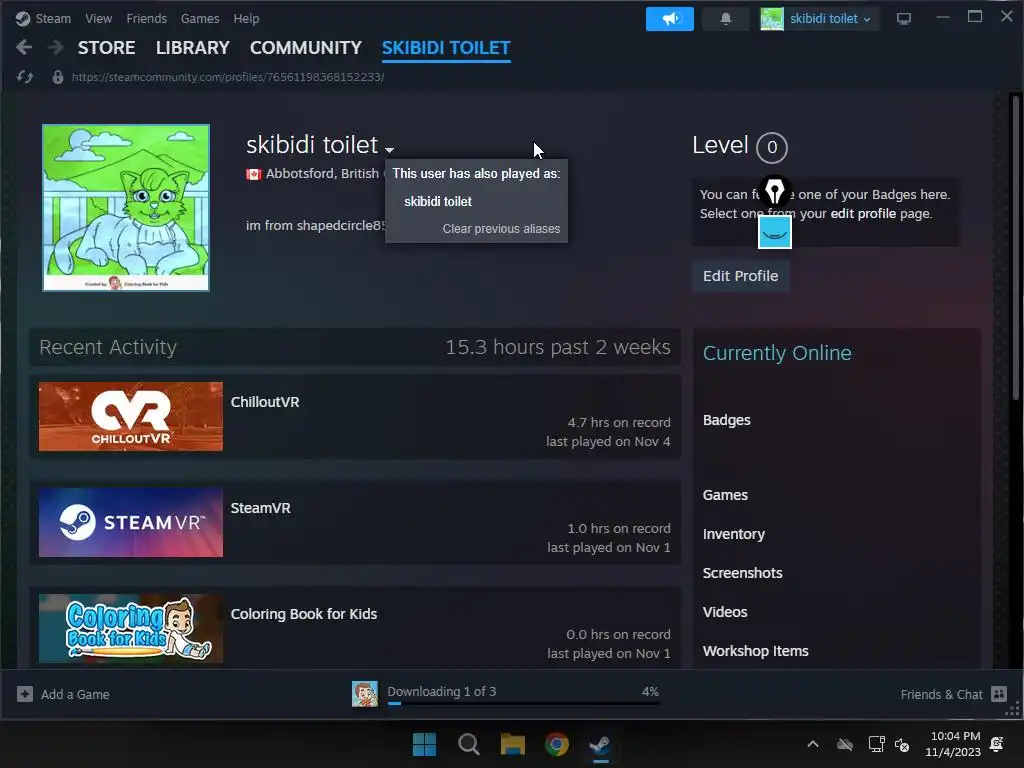Open the Windows Start menu
Image resolution: width=1024 pixels, height=768 pixels.
pyautogui.click(x=424, y=744)
